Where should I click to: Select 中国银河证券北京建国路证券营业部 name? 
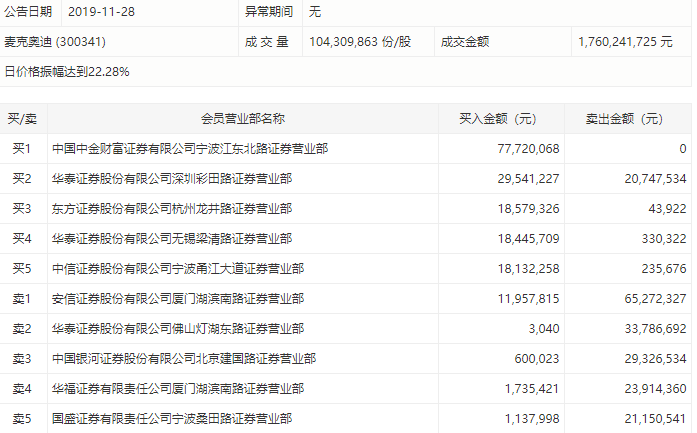coord(184,359)
